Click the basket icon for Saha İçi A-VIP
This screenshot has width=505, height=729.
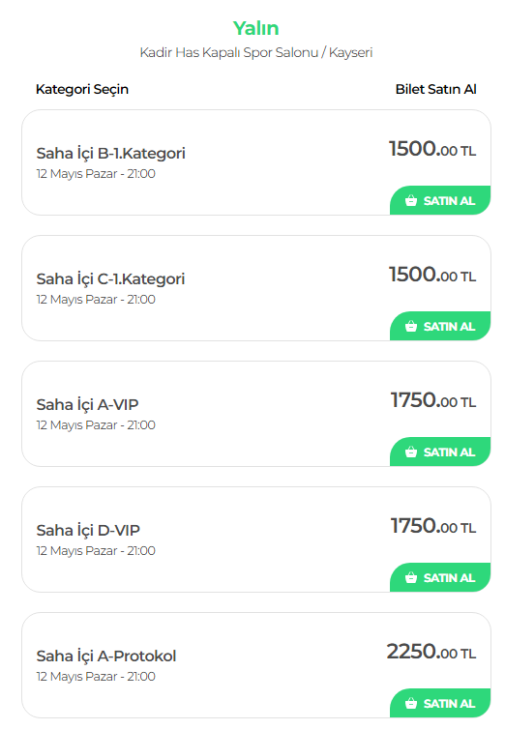[411, 452]
